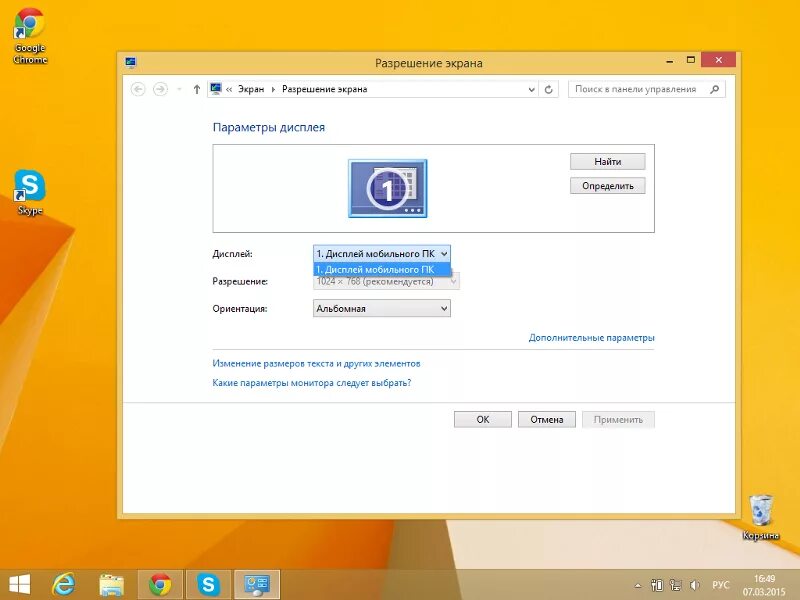
Task: Click the Forward navigation arrow
Action: click(160, 89)
